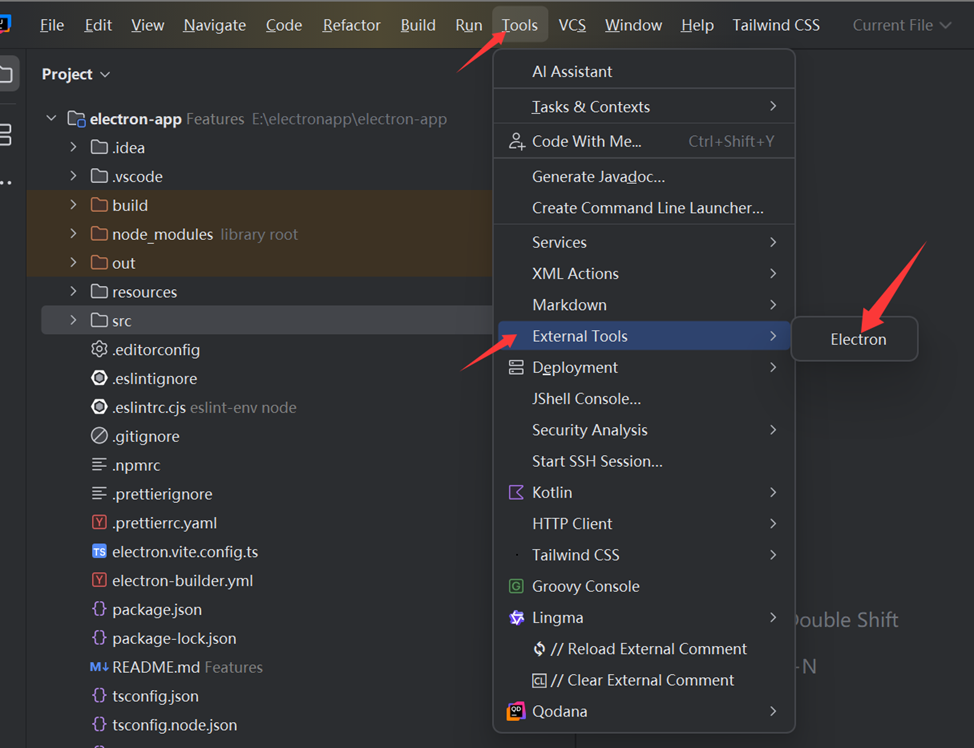Screen dimensions: 974x748
Task: Click the .gitignore file icon
Action: point(99,436)
